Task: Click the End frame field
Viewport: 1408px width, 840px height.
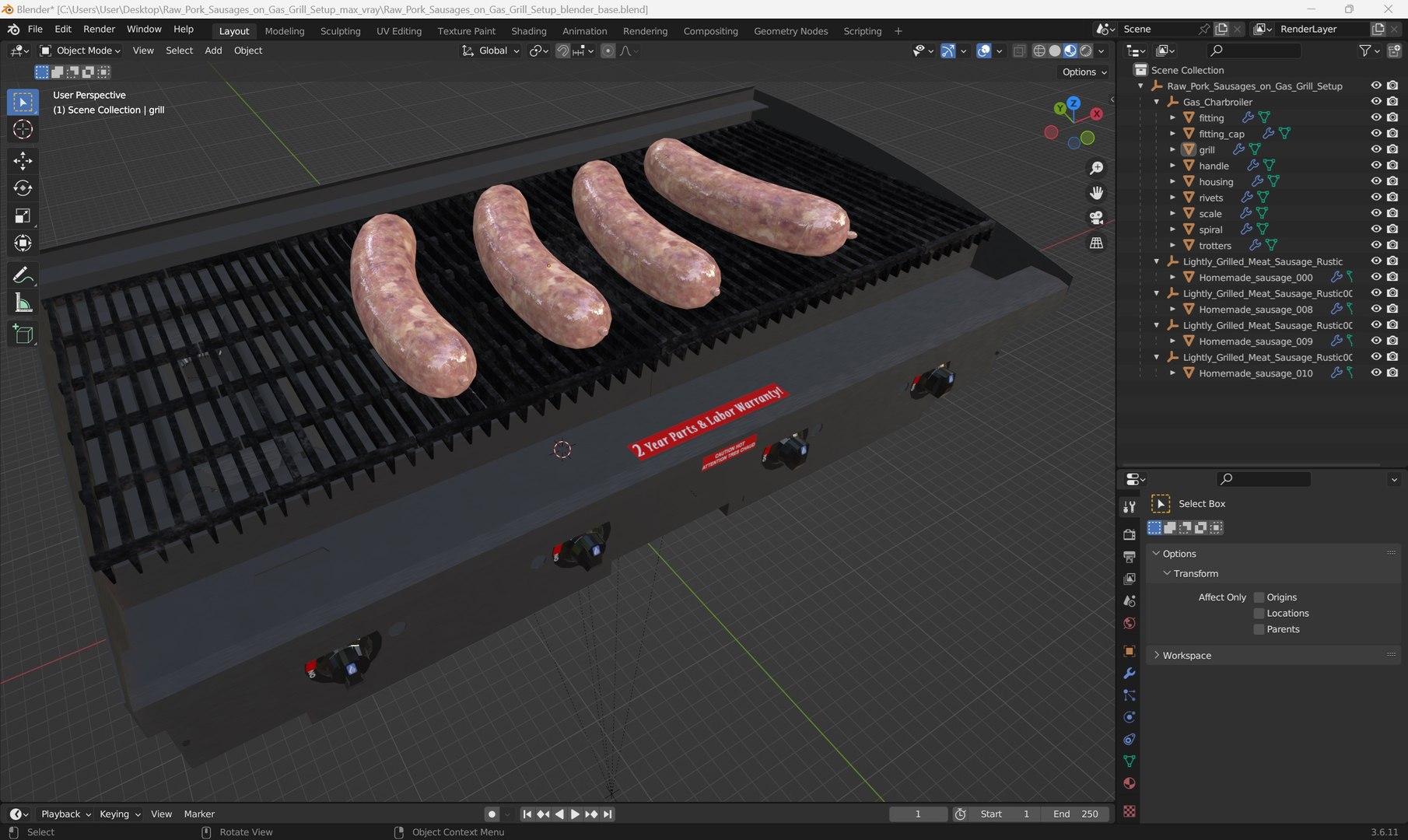Action: (x=1077, y=814)
